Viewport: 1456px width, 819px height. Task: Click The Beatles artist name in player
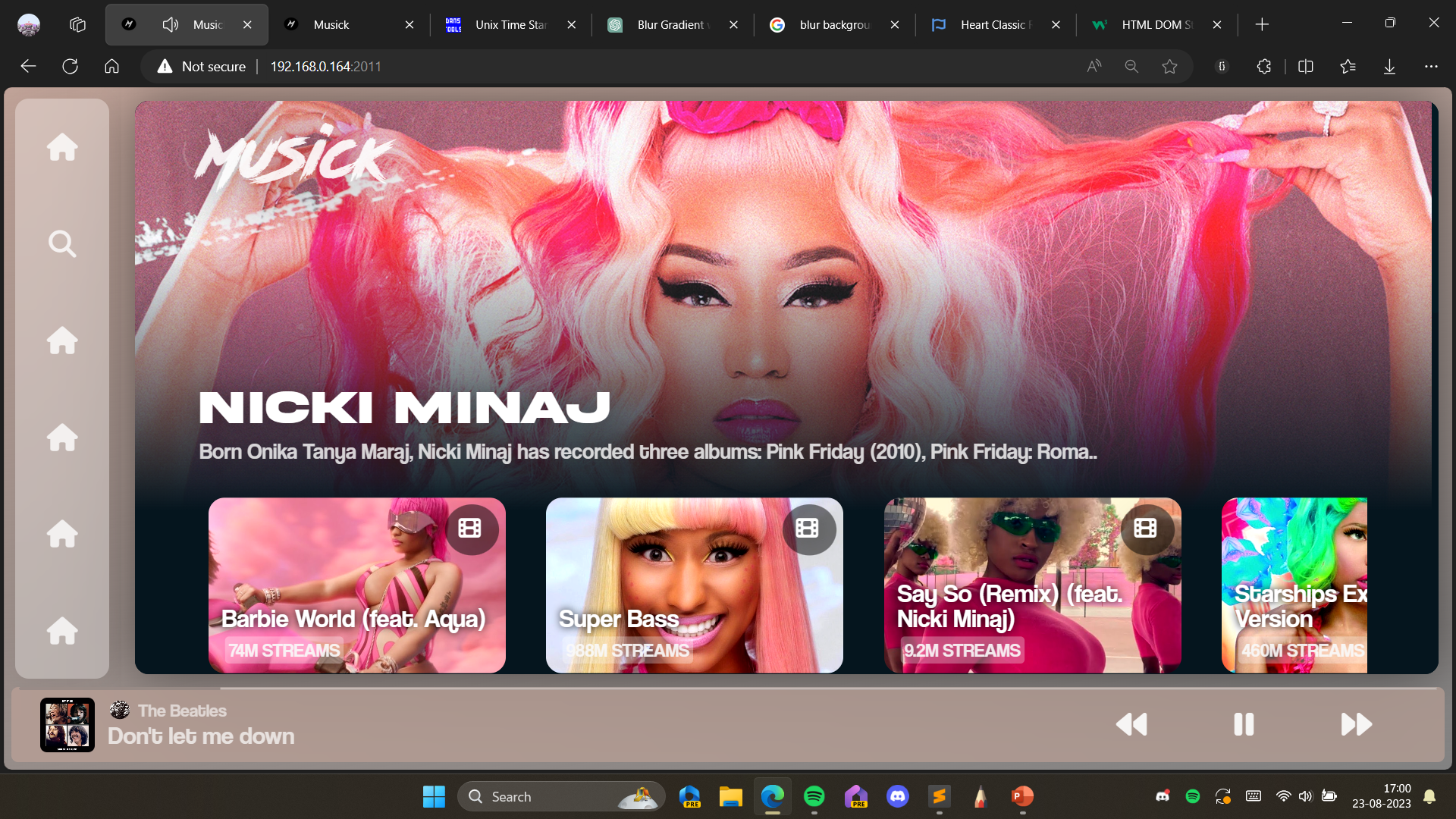click(182, 711)
